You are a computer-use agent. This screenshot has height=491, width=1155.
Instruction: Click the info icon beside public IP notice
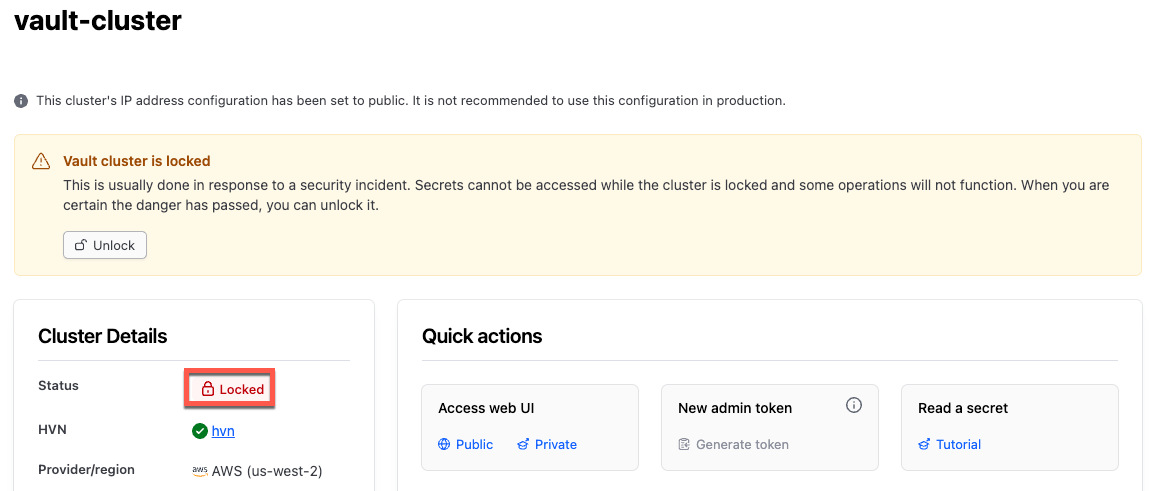[21, 101]
